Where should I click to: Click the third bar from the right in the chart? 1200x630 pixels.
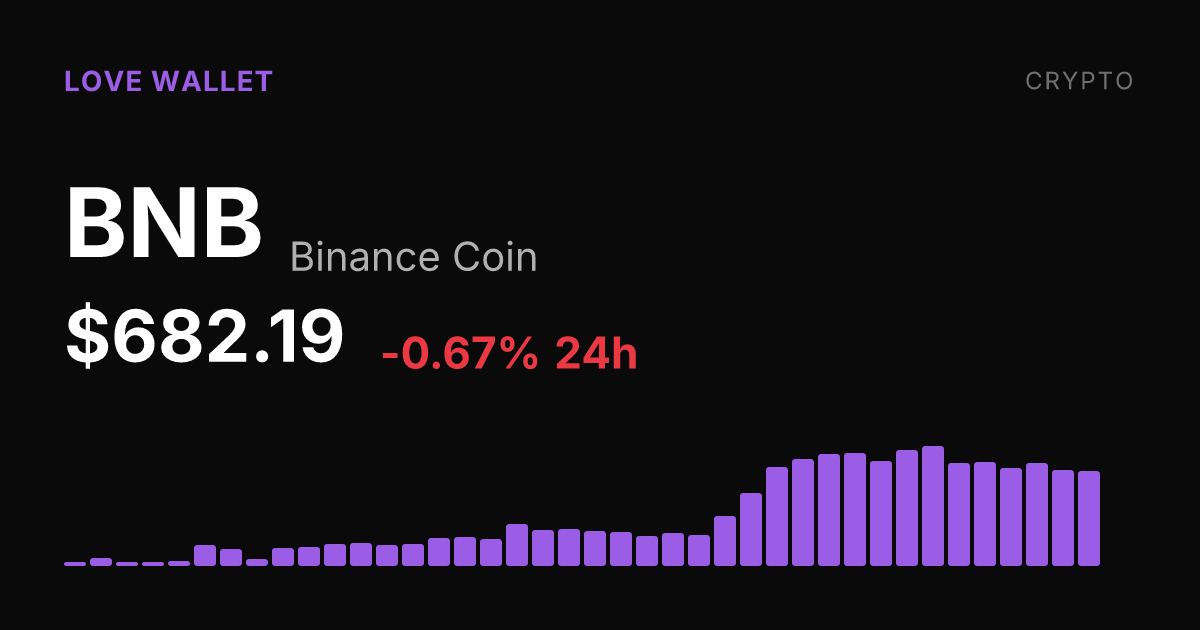coord(1037,514)
